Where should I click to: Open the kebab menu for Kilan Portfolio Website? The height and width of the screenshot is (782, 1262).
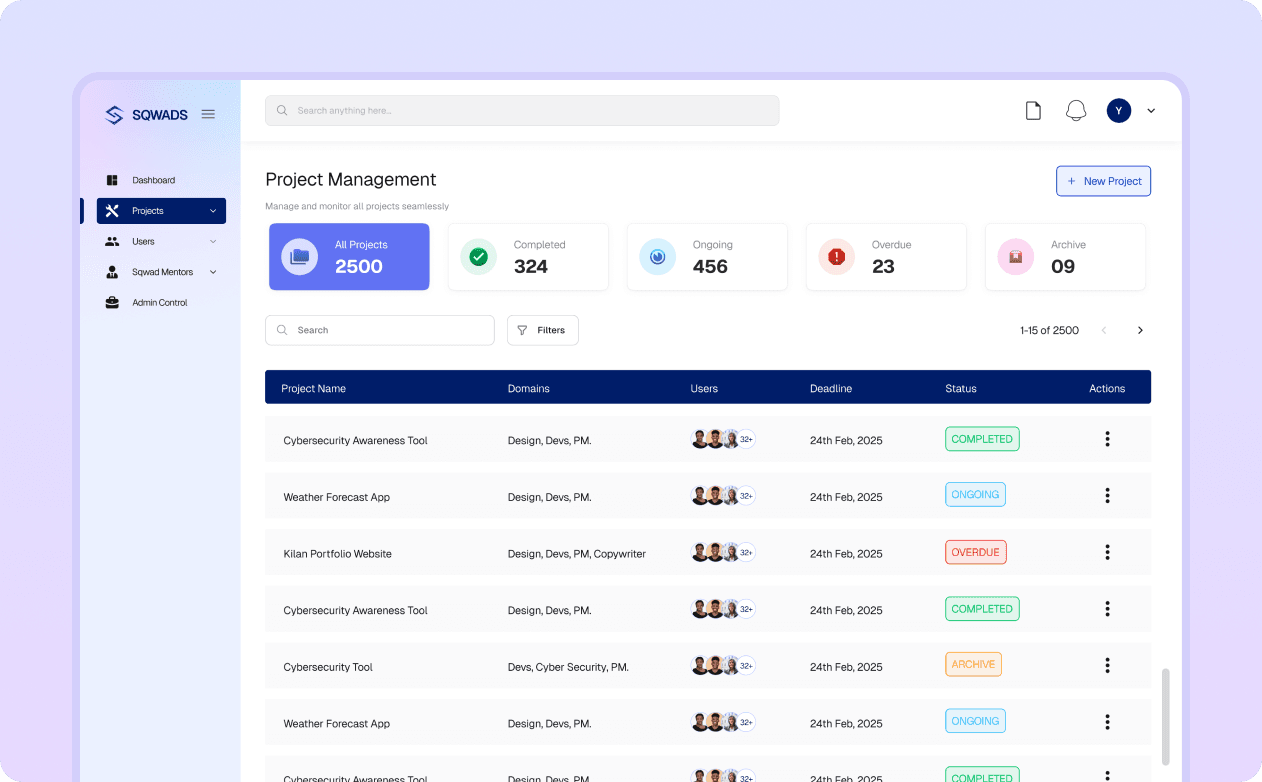[1107, 551]
